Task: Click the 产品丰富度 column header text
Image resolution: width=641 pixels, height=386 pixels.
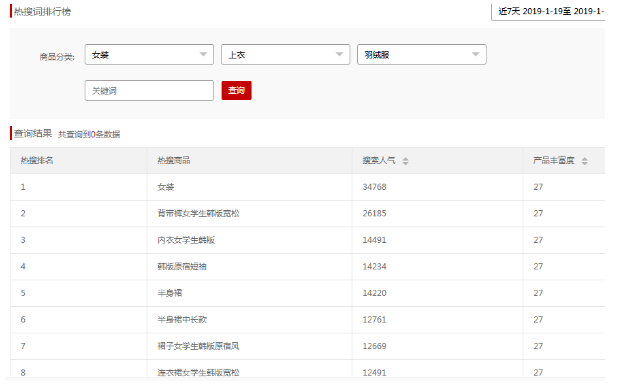Action: (x=554, y=160)
